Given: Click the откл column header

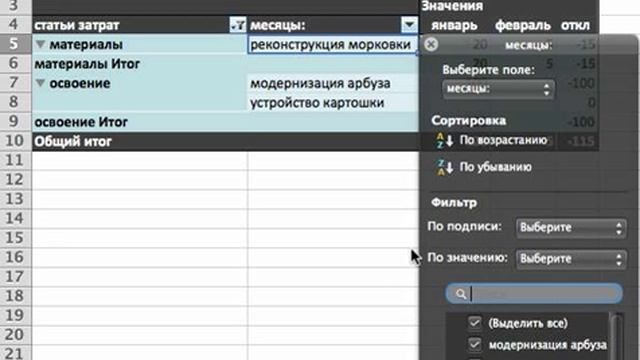Looking at the screenshot, I should [575, 26].
